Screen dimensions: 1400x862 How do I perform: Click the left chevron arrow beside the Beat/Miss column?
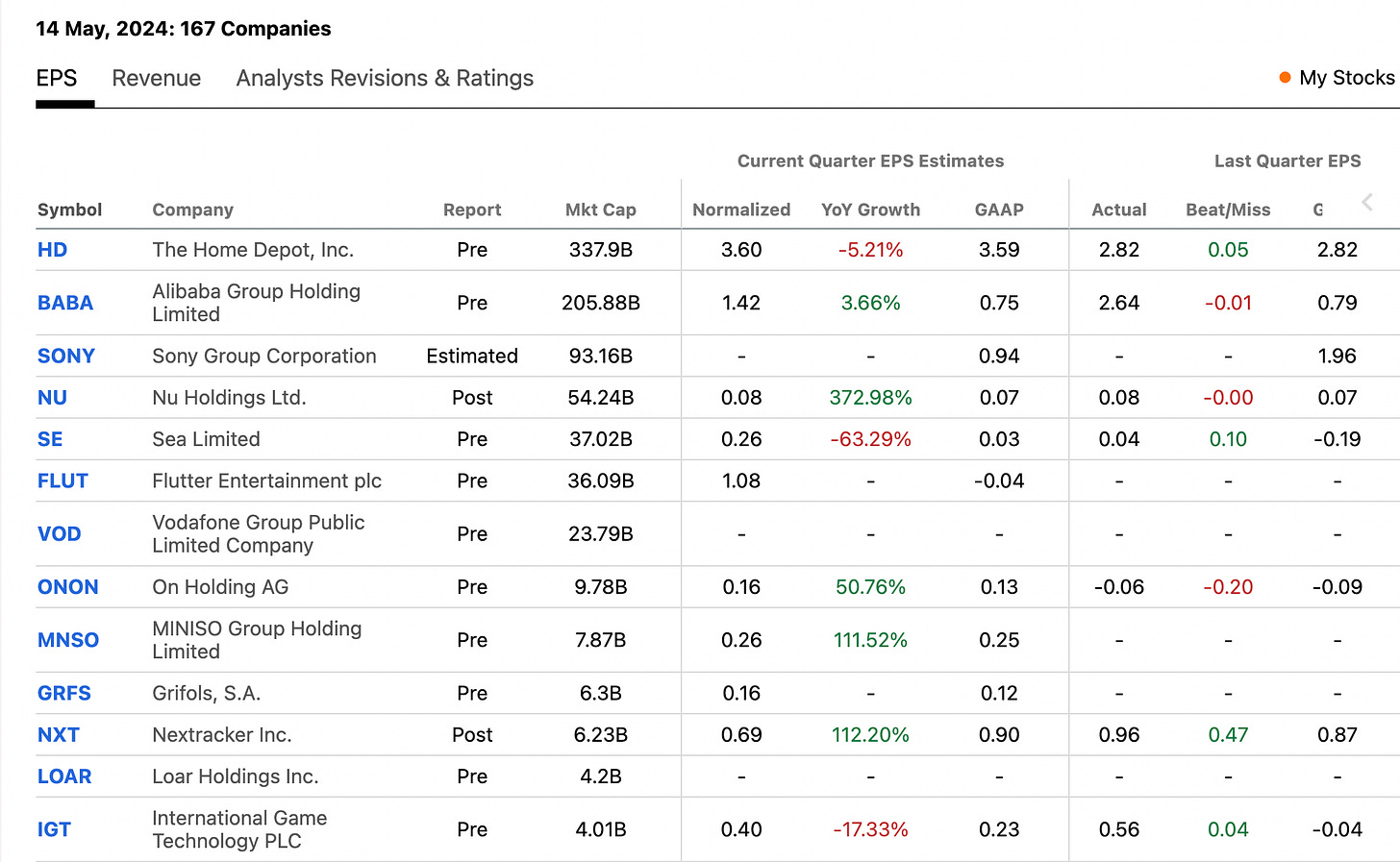(x=1366, y=202)
